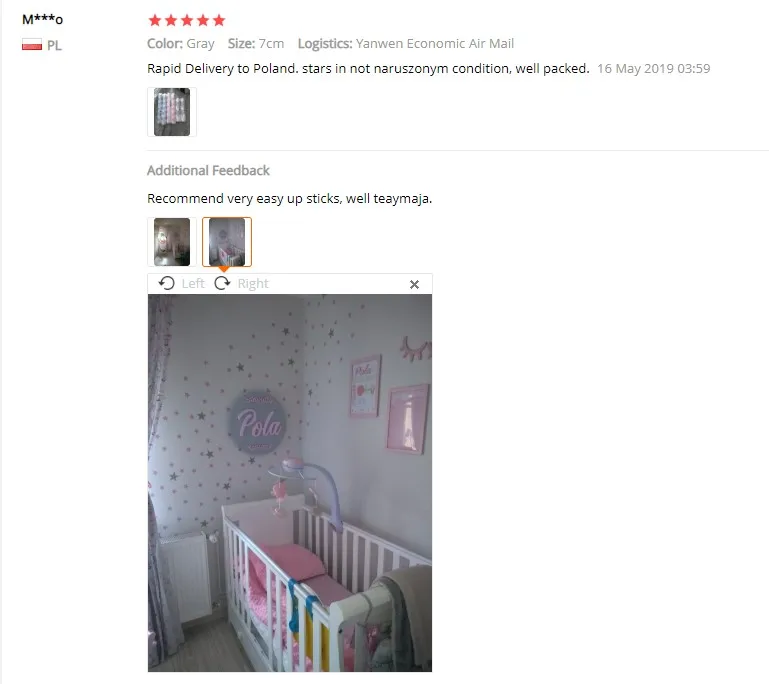Rotate the photo left using the counterclockwise arrow
Screen dimensions: 769x684
(167, 283)
